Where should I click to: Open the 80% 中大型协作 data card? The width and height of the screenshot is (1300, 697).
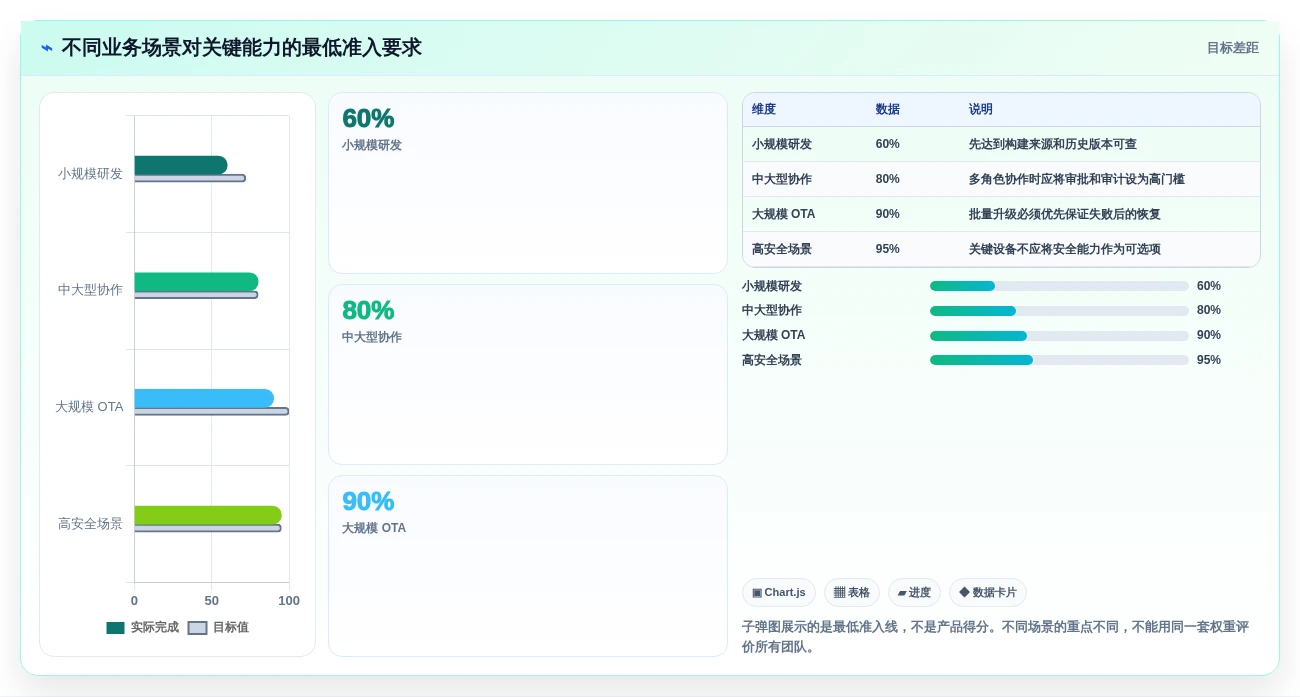[527, 375]
